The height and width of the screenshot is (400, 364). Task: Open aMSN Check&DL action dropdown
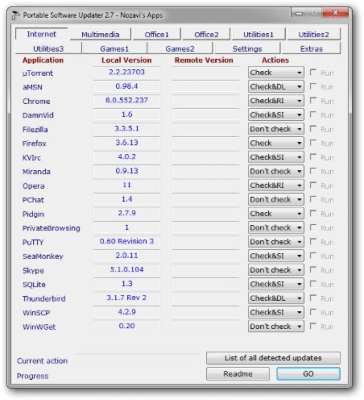[276, 87]
